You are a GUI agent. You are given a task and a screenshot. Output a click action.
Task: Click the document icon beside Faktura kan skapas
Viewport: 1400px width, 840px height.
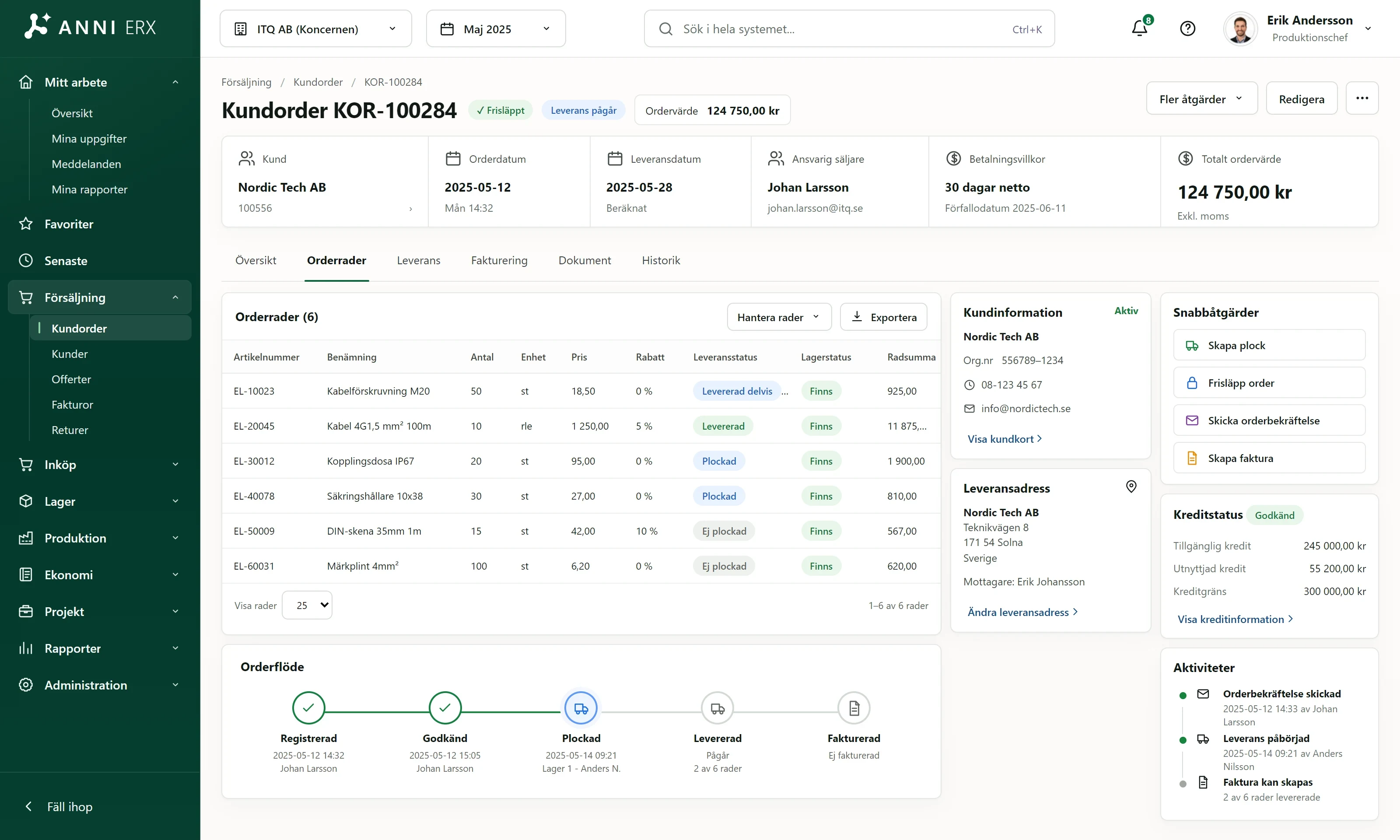click(1203, 782)
